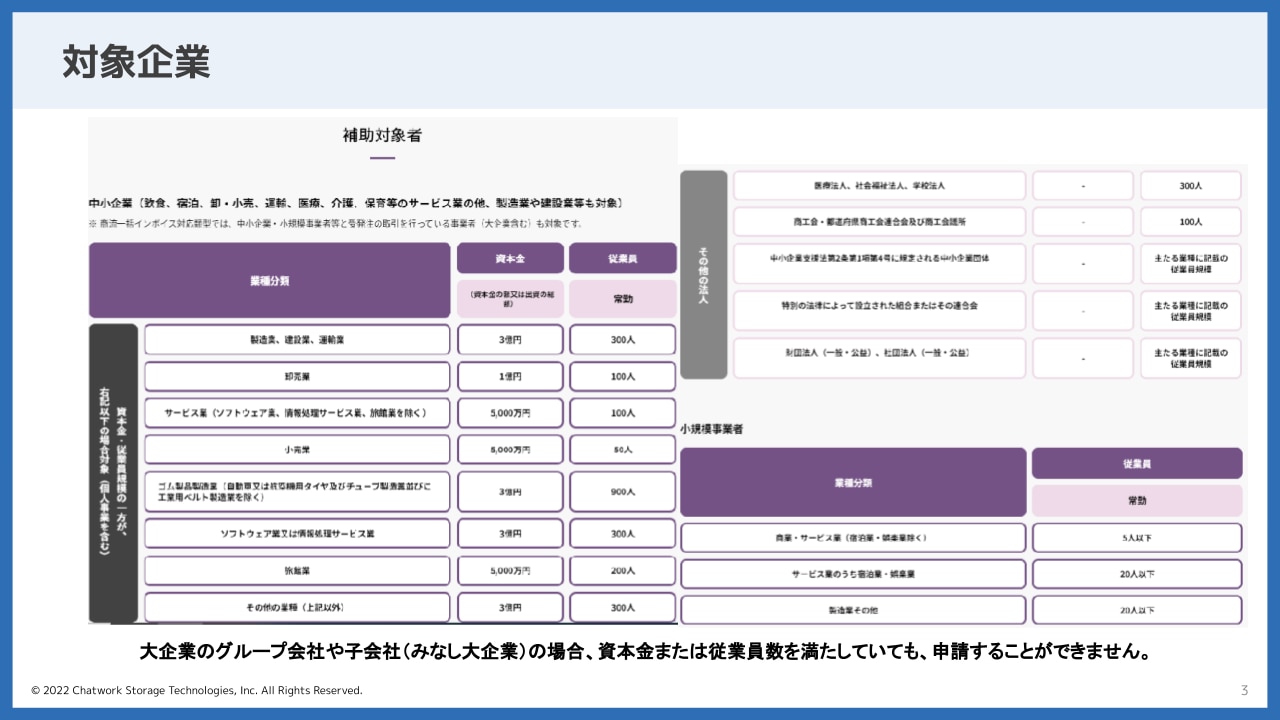Select the サービス業のうち宿泊業・娯楽業 row
The width and height of the screenshot is (1280, 720).
853,574
